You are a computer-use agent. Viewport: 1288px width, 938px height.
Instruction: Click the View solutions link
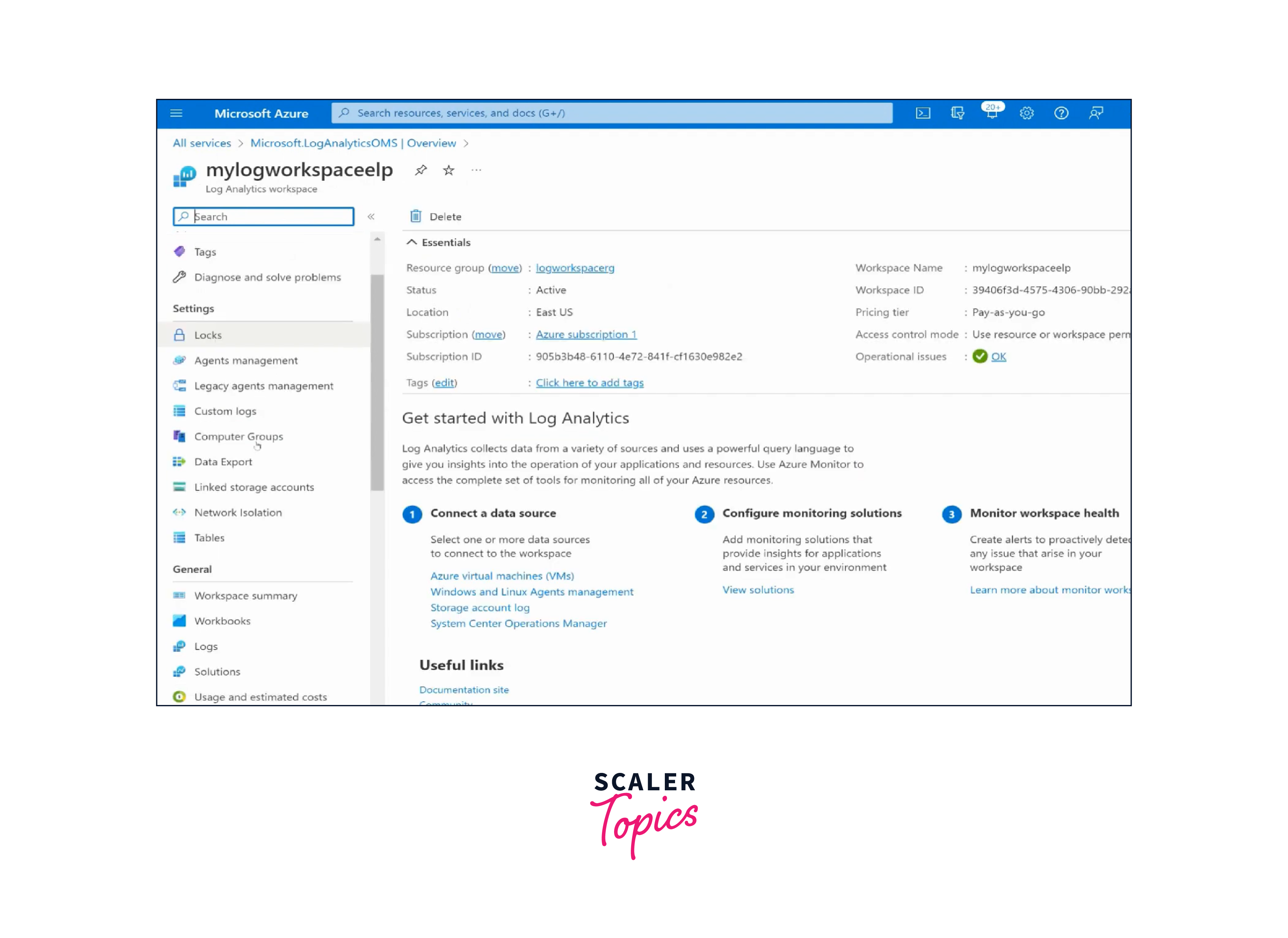click(758, 590)
